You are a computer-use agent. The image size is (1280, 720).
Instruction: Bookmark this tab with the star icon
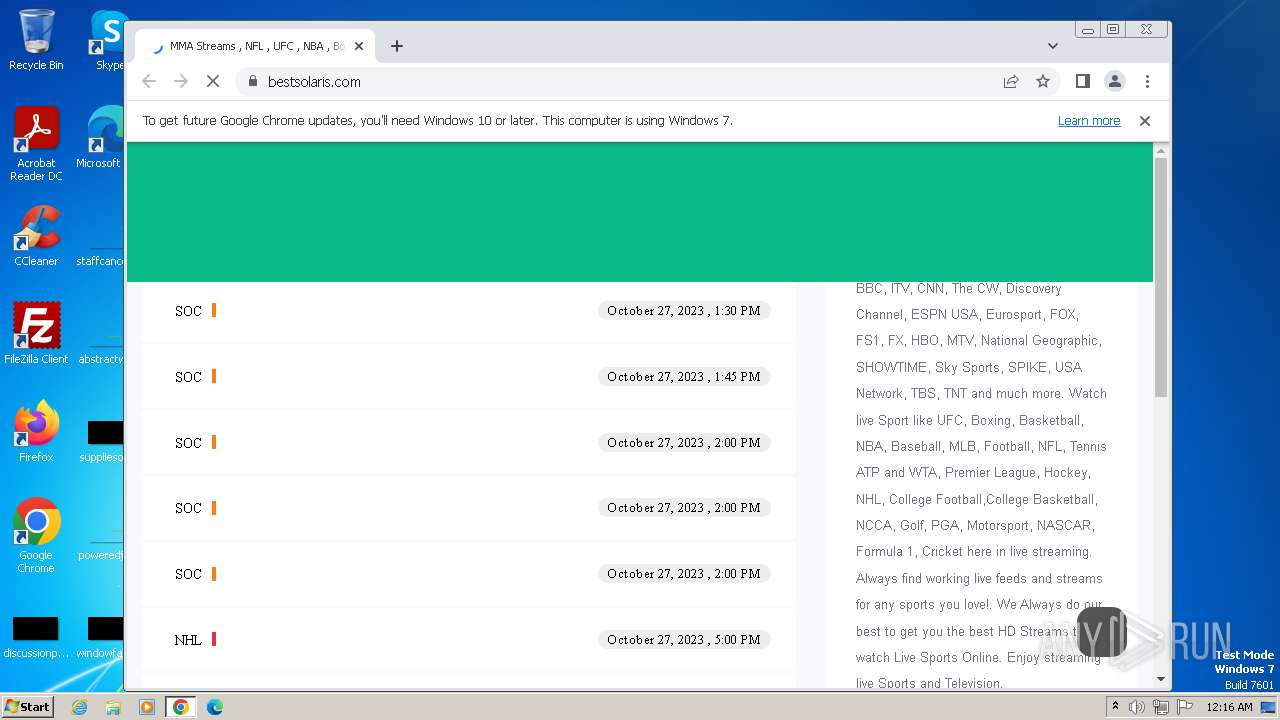click(x=1043, y=82)
